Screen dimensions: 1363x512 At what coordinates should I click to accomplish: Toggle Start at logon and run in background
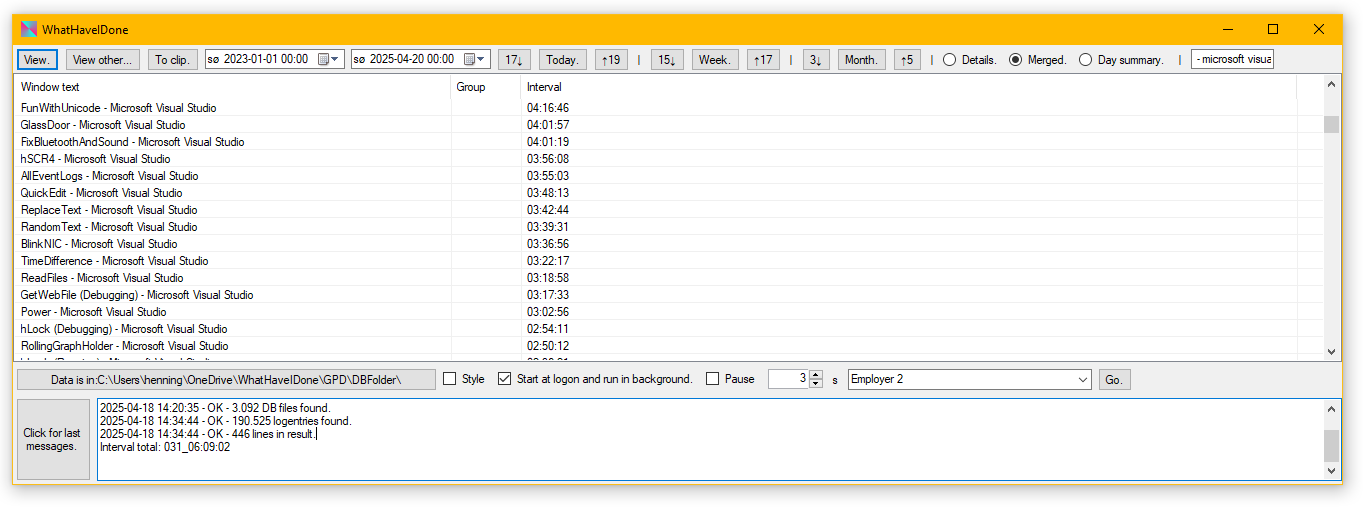click(595, 380)
